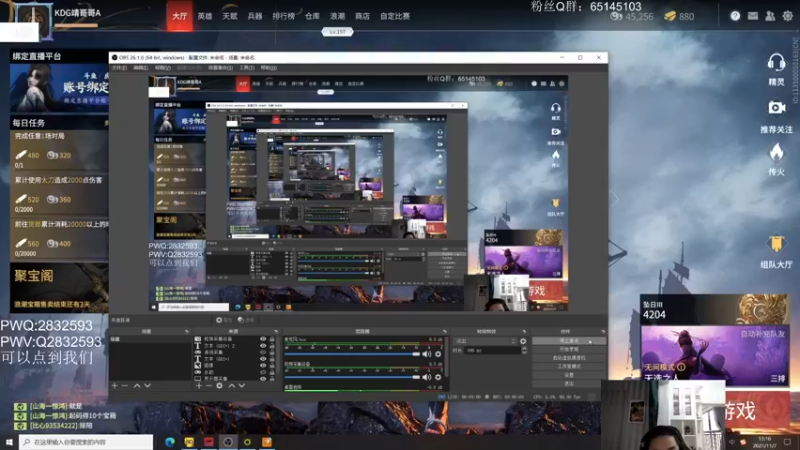This screenshot has width=800, height=450.
Task: Pop out the 控件 dock panel
Action: pos(603,332)
